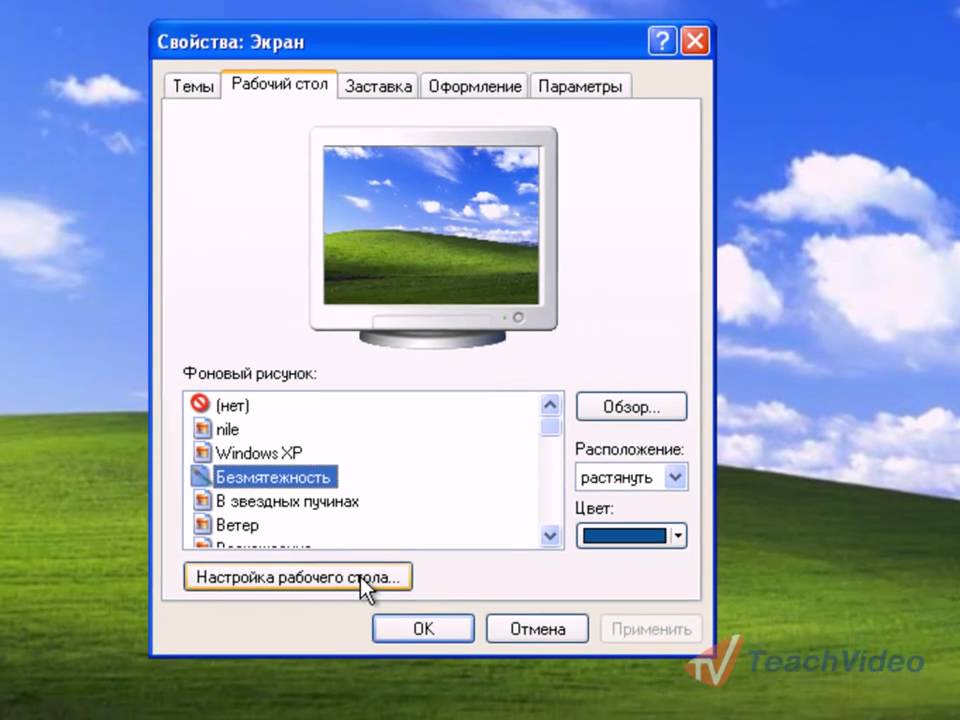The image size is (960, 720).
Task: Click the blue color swatch under Цвет
Action: pos(624,536)
